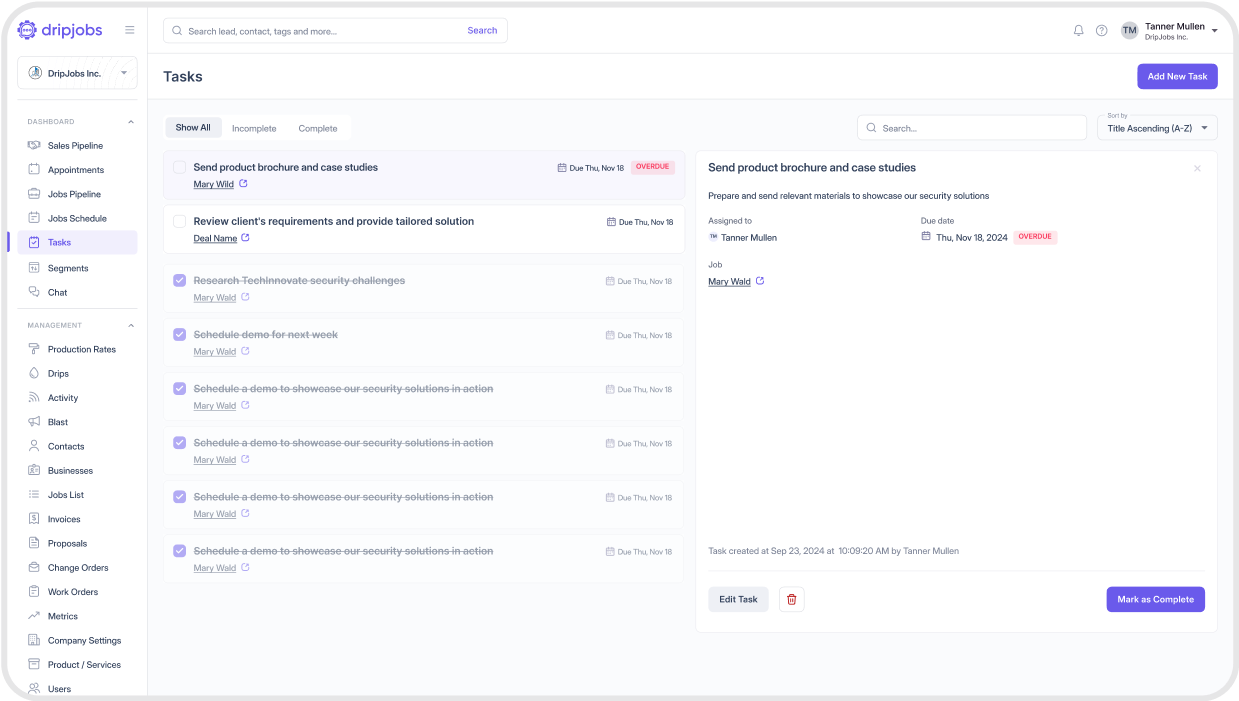Click the Blast megaphone icon in sidebar

coord(34,422)
